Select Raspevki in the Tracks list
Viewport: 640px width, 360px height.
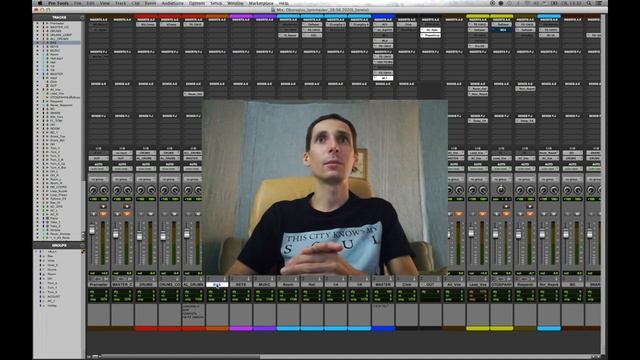click(x=56, y=101)
